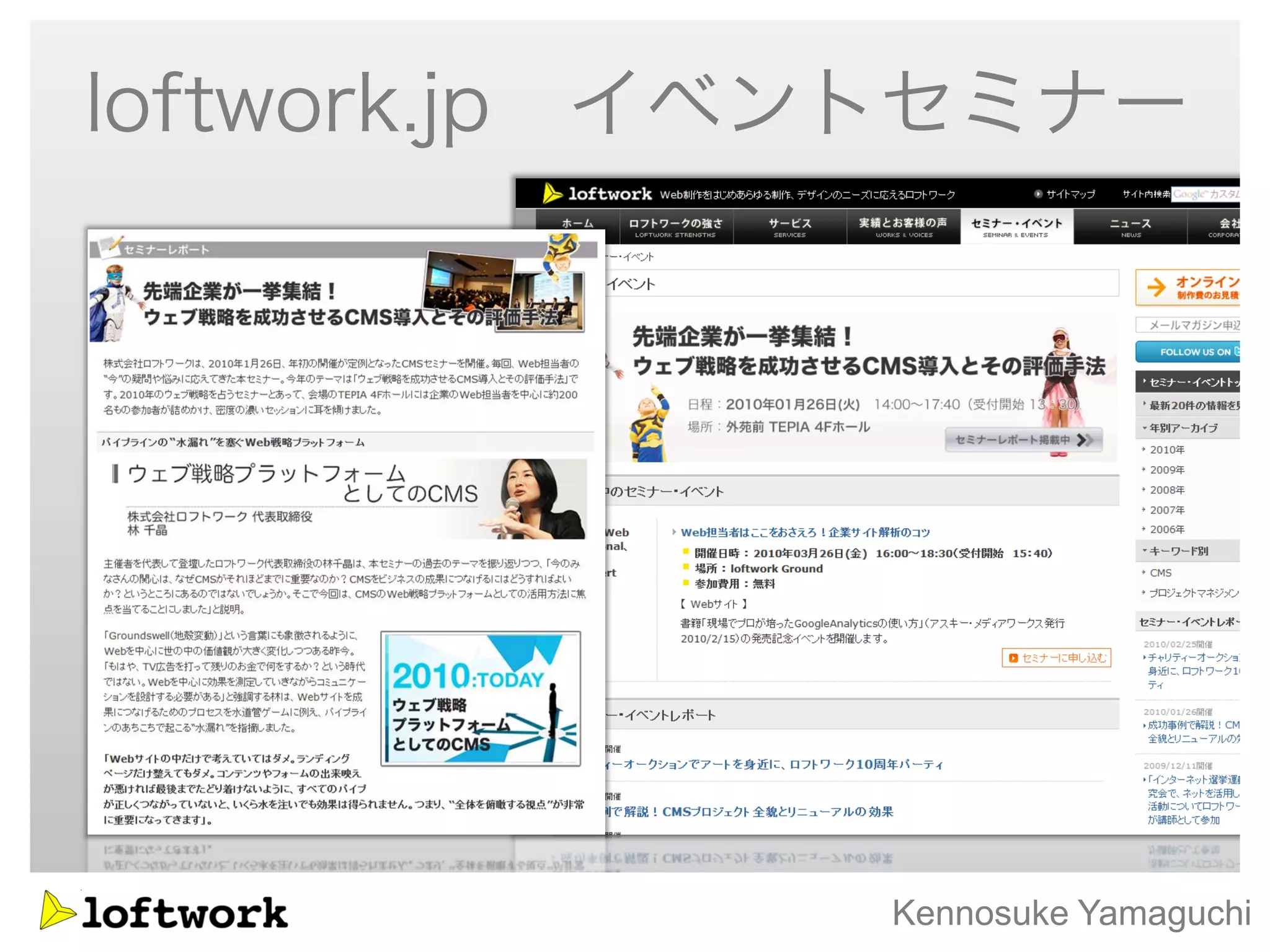Click the セミナーに申し込む button
This screenshot has height=952, width=1270.
[x=1057, y=658]
